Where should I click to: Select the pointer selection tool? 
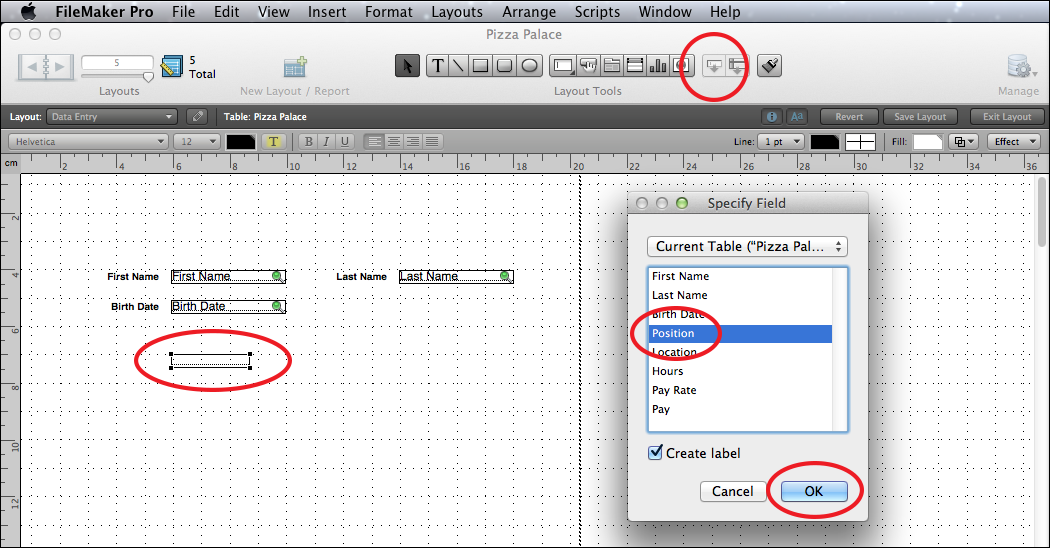[407, 66]
